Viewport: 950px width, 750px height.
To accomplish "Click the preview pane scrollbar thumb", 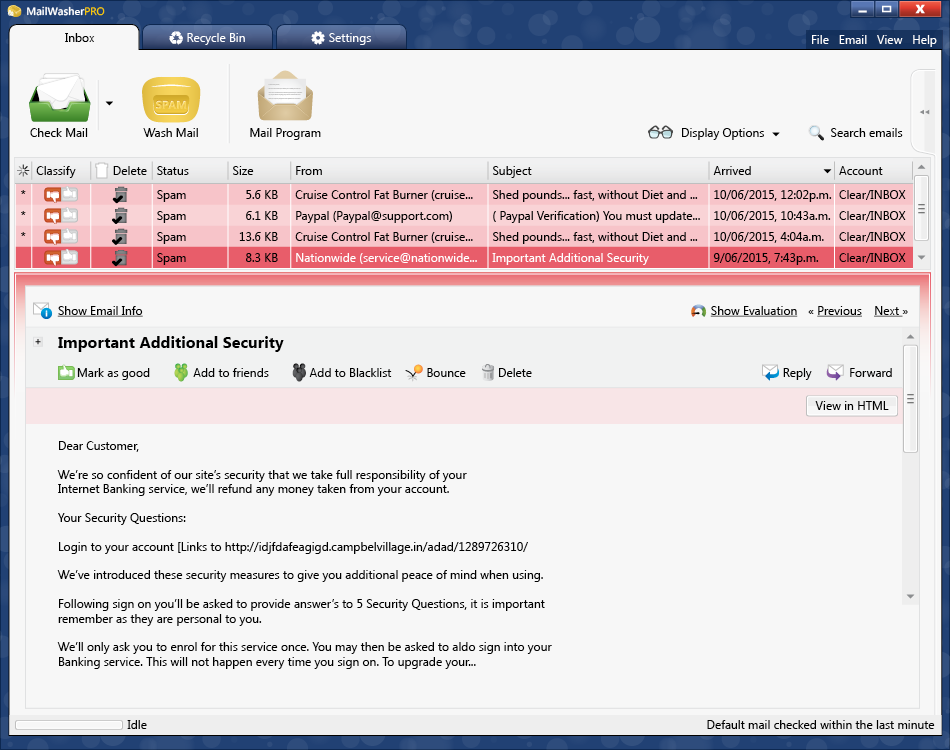I will (x=910, y=399).
